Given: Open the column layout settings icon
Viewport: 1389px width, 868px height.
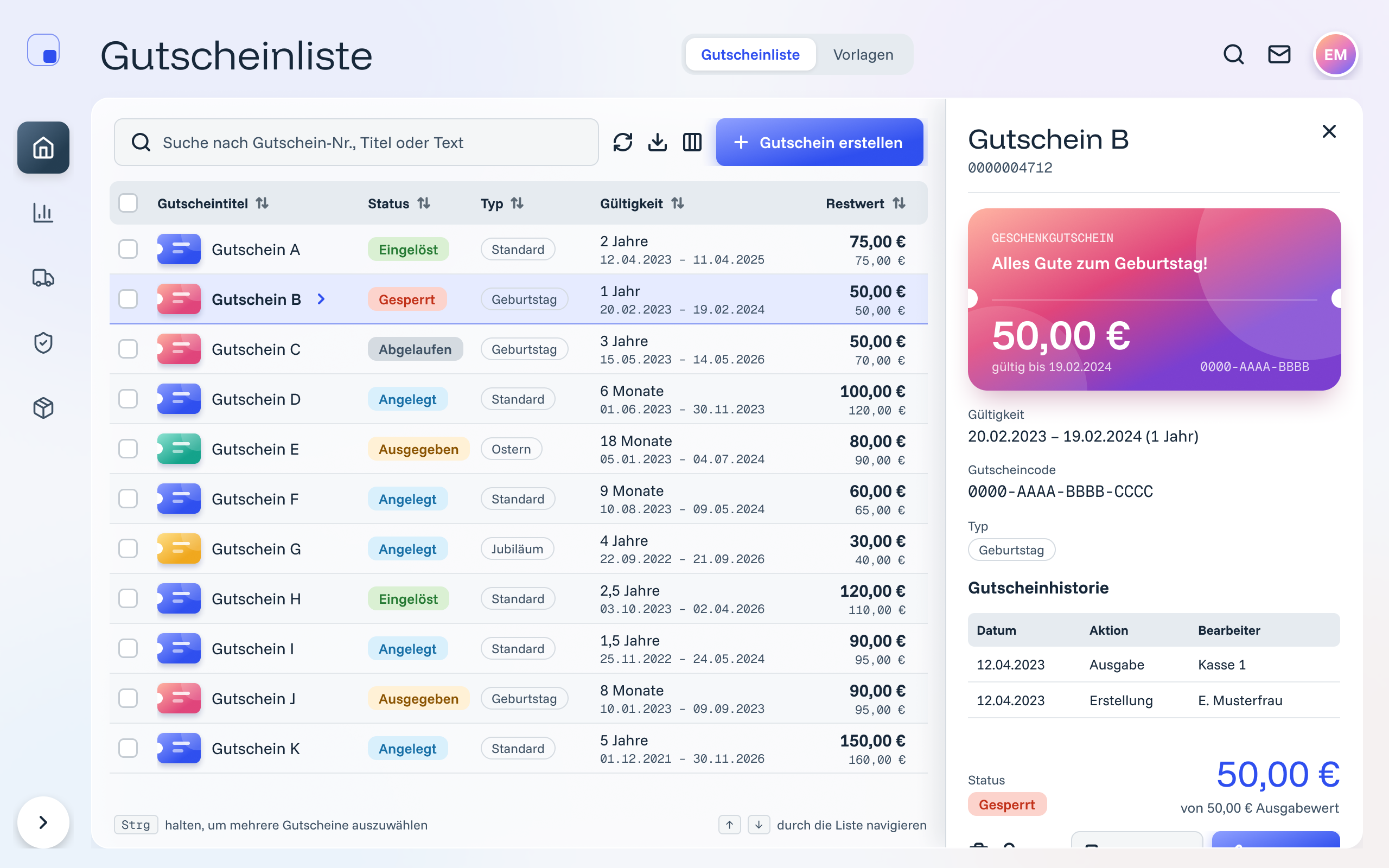Looking at the screenshot, I should tap(692, 142).
